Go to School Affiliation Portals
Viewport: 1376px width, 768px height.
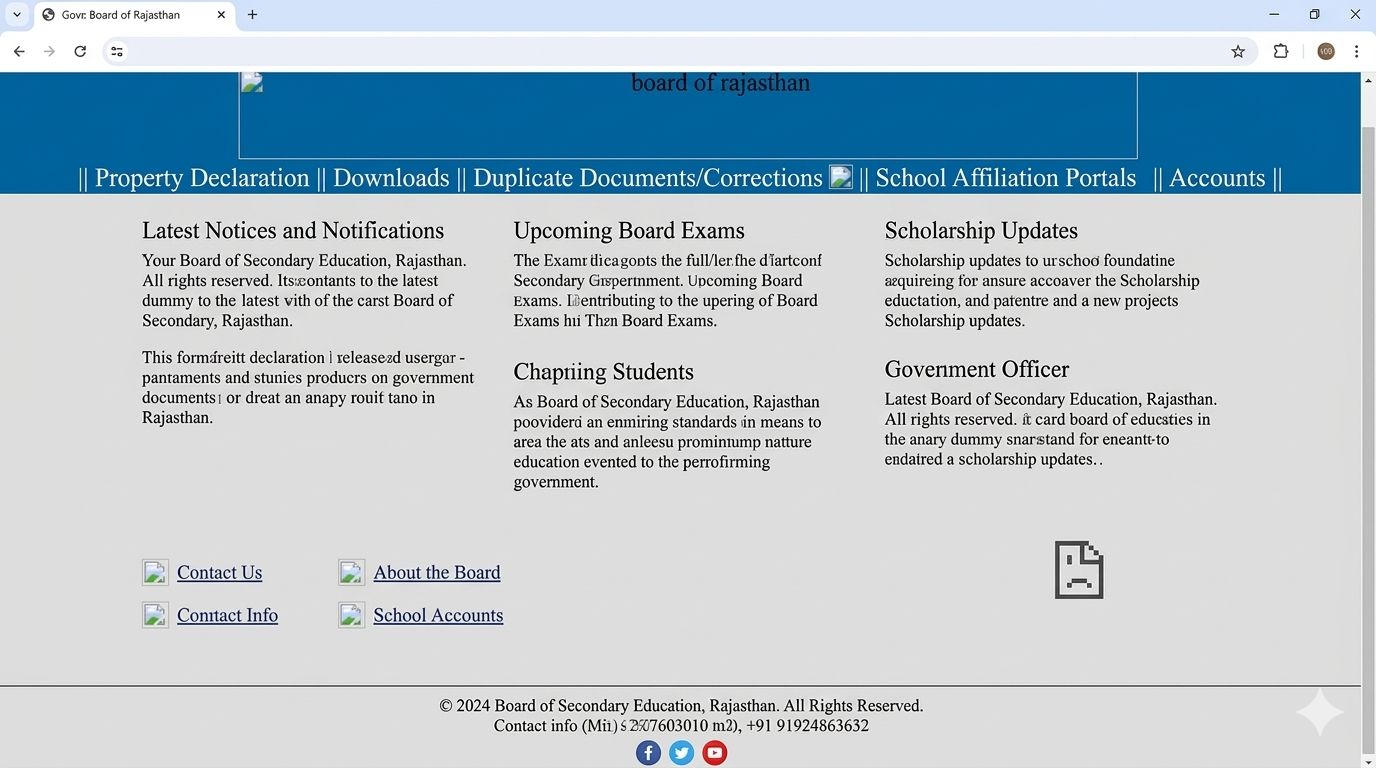tap(1005, 178)
